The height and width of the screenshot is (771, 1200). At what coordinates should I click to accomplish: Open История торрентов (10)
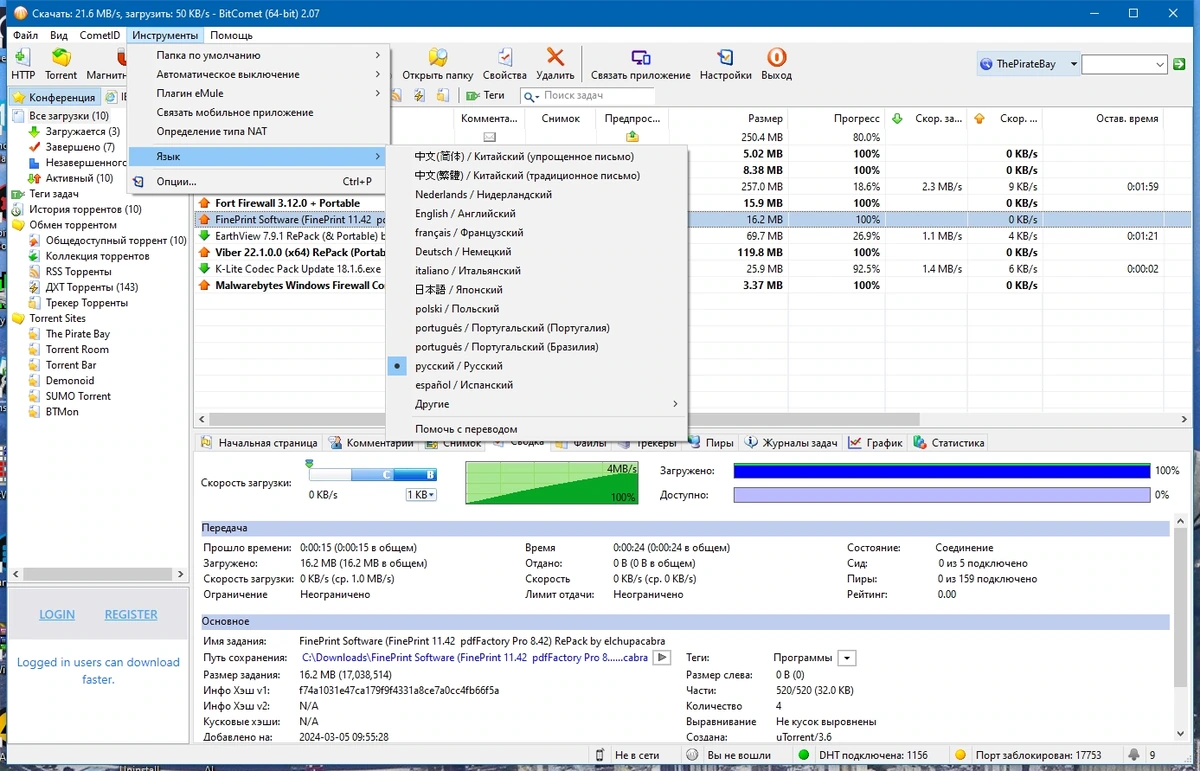[x=85, y=209]
